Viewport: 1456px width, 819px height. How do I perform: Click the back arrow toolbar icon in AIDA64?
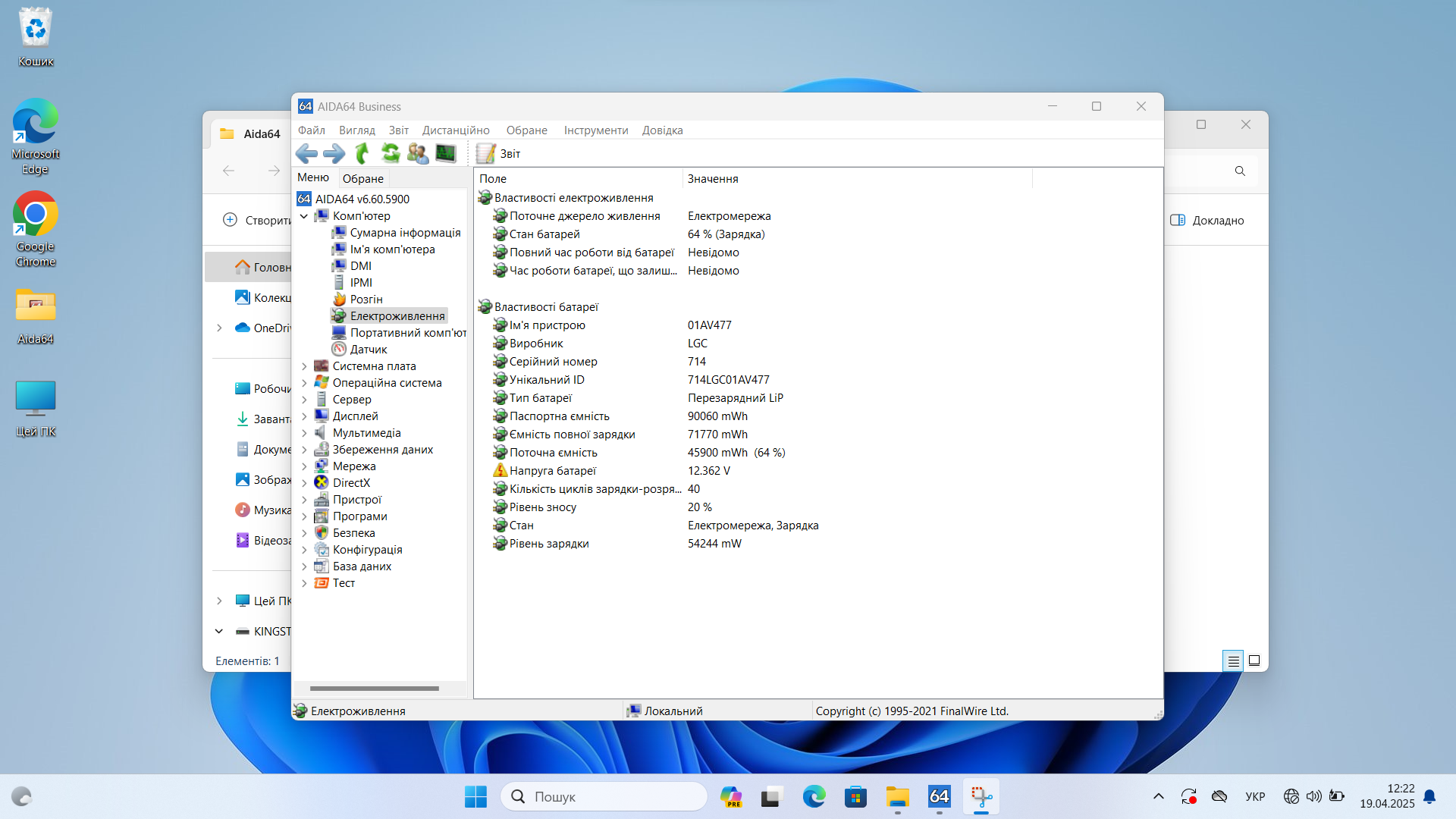(306, 154)
